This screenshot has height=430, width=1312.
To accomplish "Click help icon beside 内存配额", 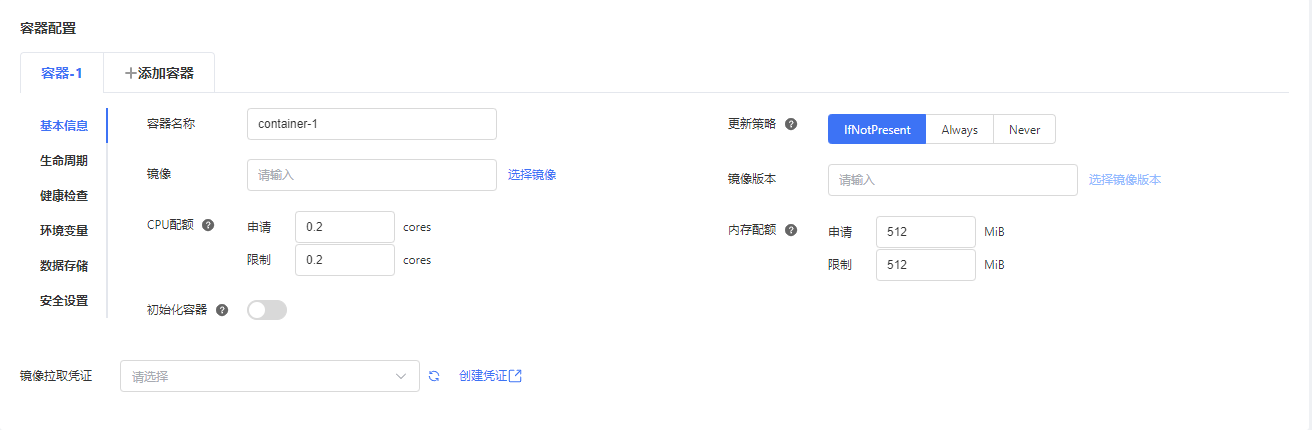I will (791, 230).
